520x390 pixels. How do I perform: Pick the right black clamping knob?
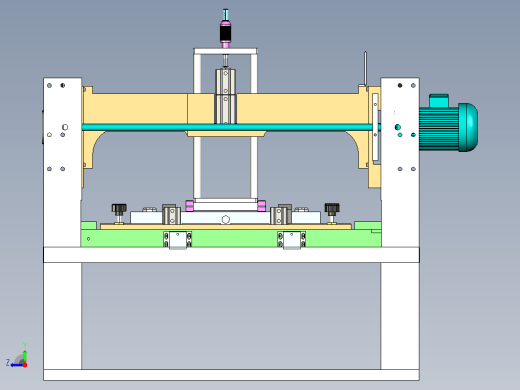click(332, 209)
